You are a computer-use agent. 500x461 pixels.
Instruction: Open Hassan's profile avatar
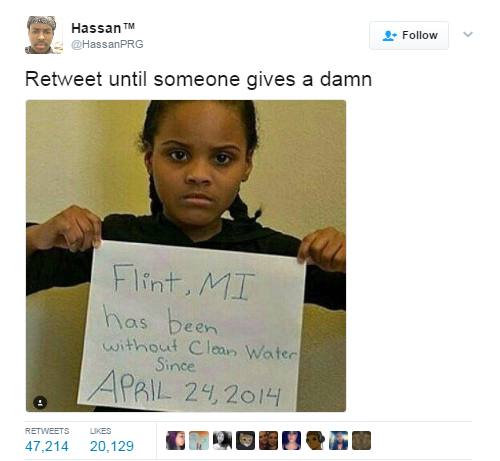pos(44,35)
